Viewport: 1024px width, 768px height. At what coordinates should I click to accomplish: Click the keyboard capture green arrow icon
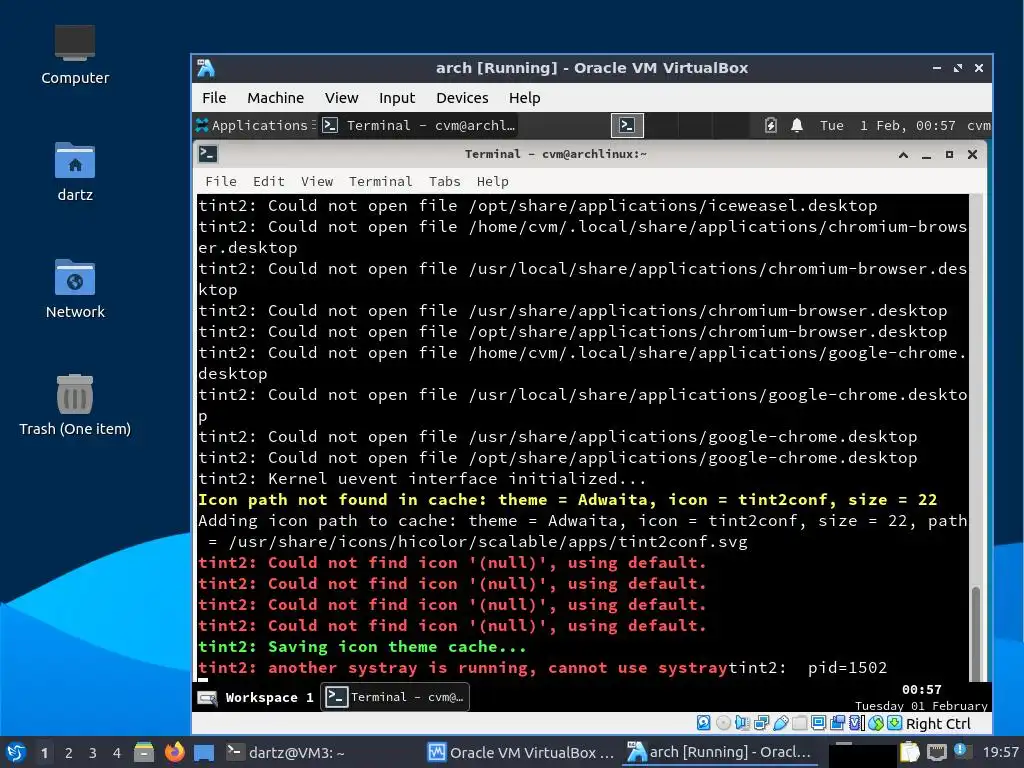pos(895,723)
